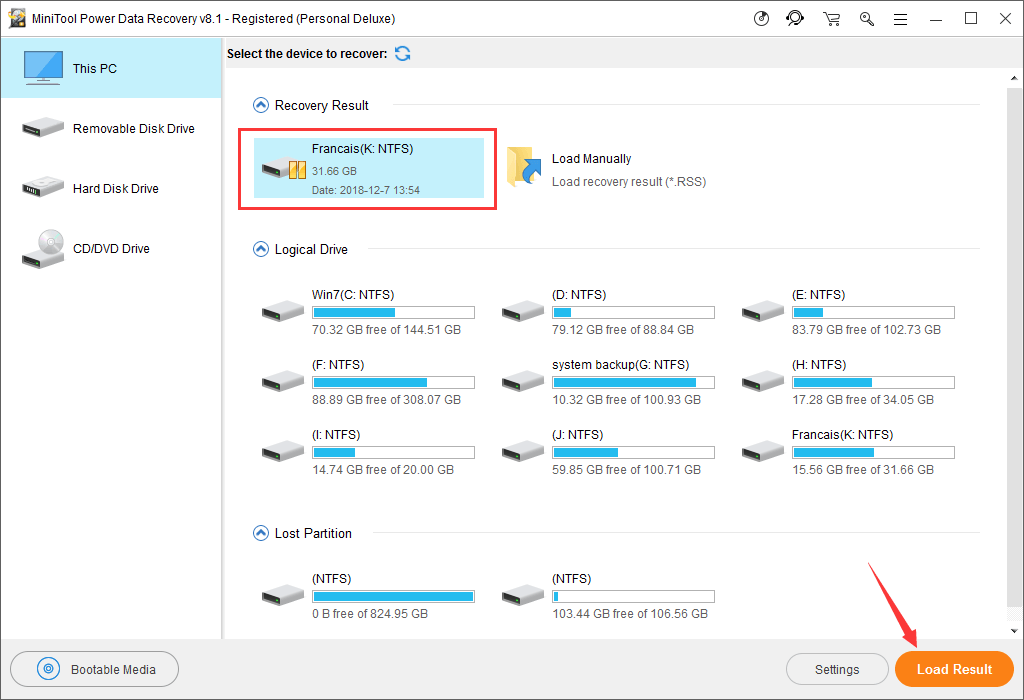Image resolution: width=1024 pixels, height=700 pixels.
Task: Click the system backup(G:) usage bar
Action: pyautogui.click(x=633, y=382)
